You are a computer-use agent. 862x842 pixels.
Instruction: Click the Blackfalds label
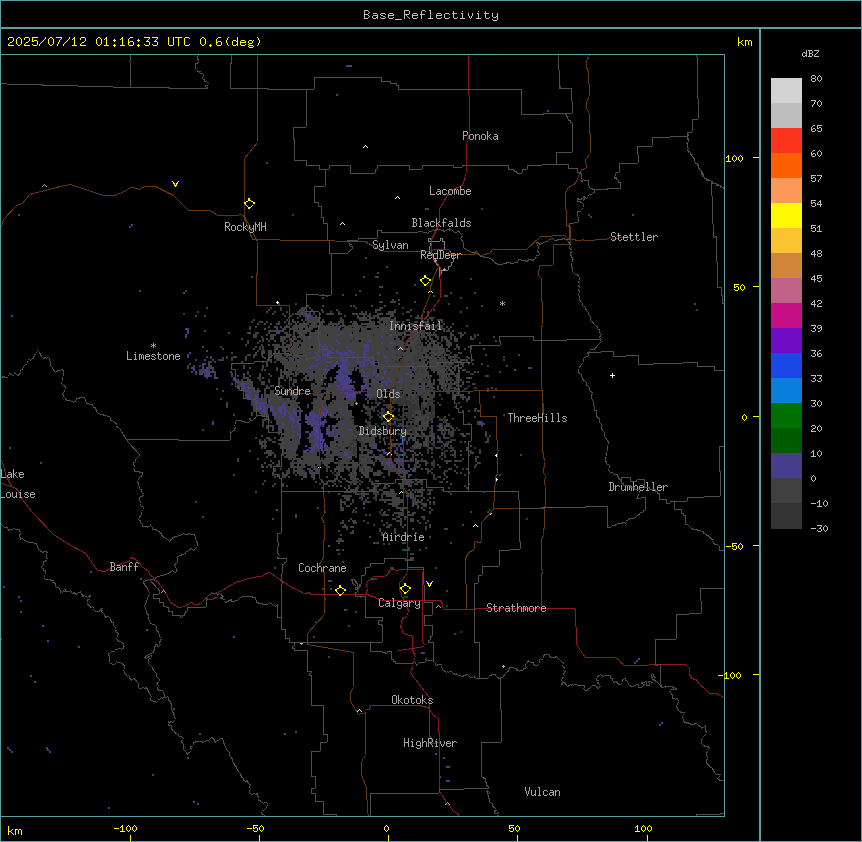click(441, 223)
